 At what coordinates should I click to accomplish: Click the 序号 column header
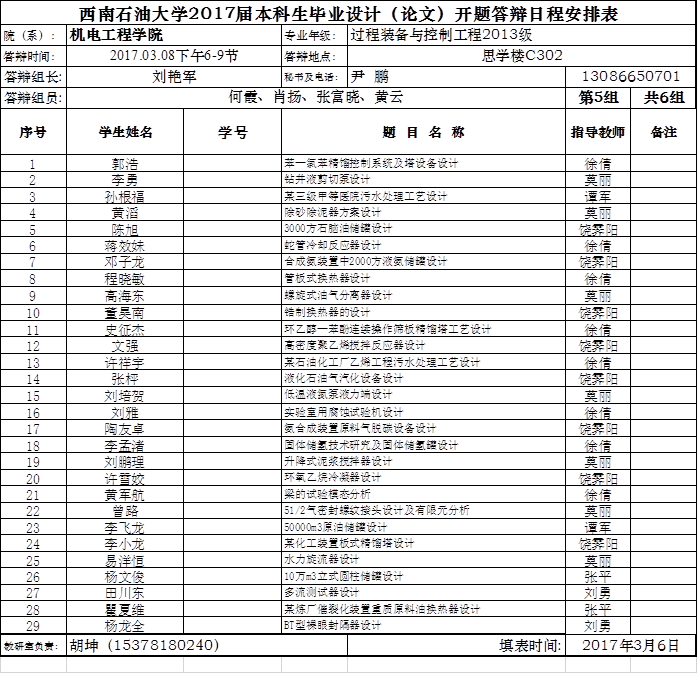pyautogui.click(x=33, y=132)
